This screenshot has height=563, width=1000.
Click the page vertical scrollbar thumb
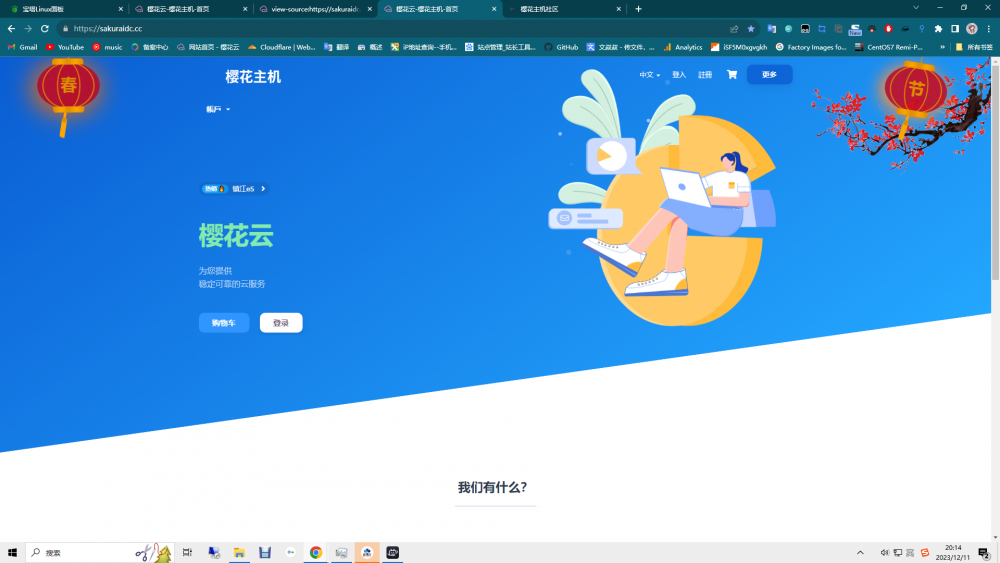(x=995, y=171)
